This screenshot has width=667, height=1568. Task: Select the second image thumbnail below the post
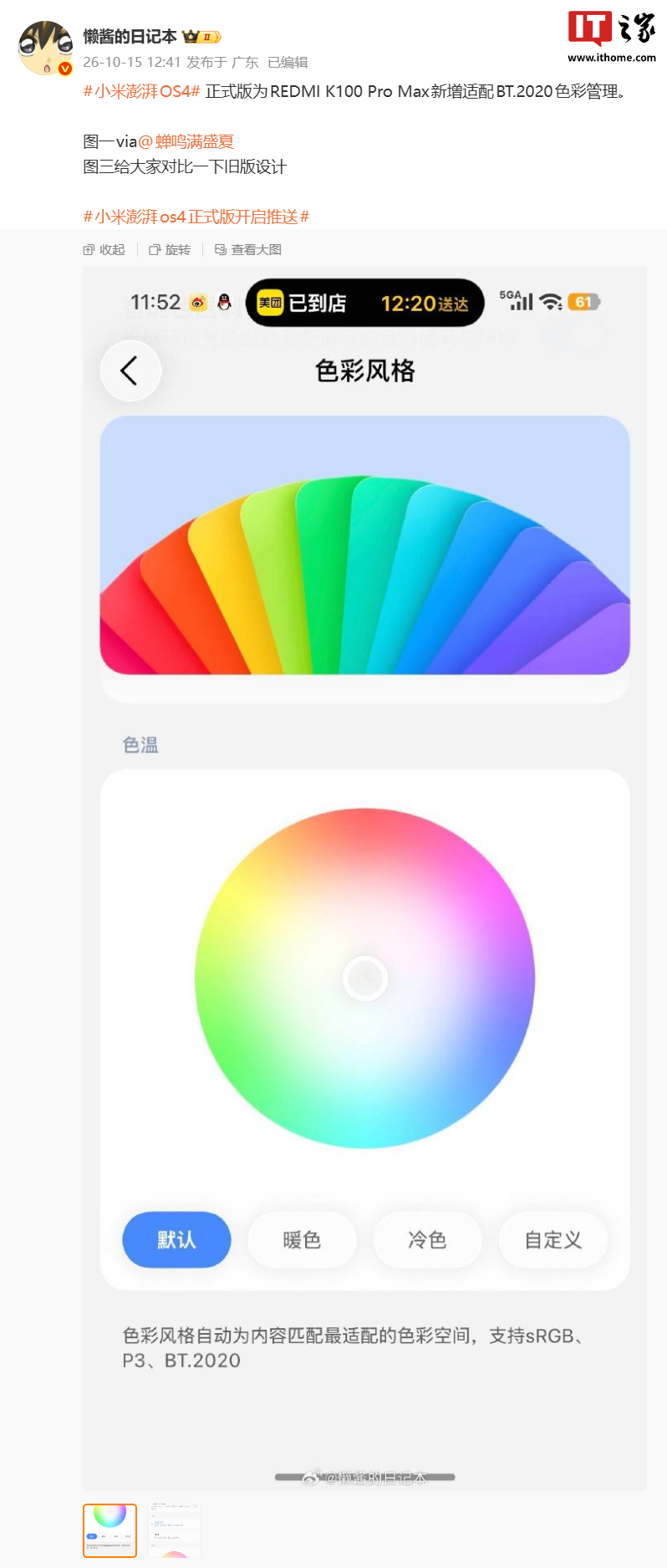coord(174,1530)
